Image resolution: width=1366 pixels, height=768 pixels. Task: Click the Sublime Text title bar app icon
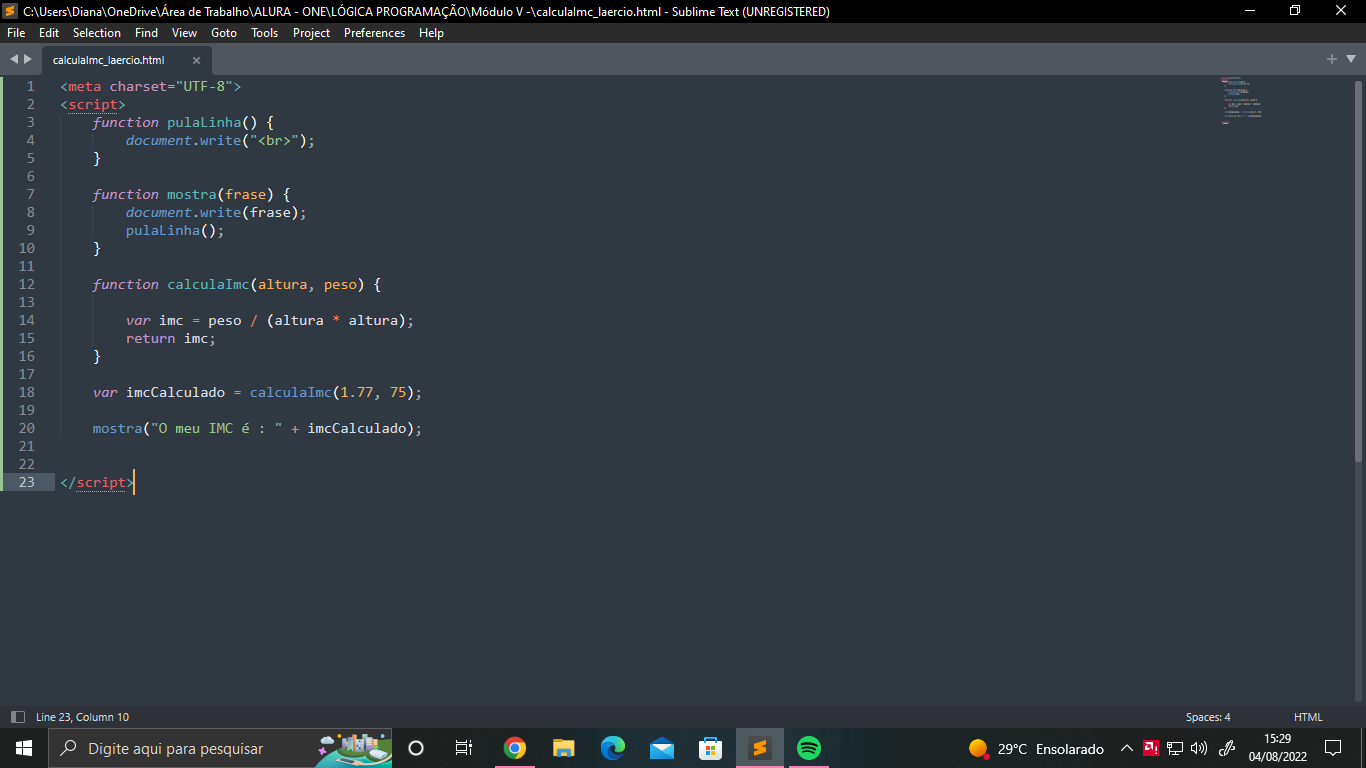coord(10,11)
